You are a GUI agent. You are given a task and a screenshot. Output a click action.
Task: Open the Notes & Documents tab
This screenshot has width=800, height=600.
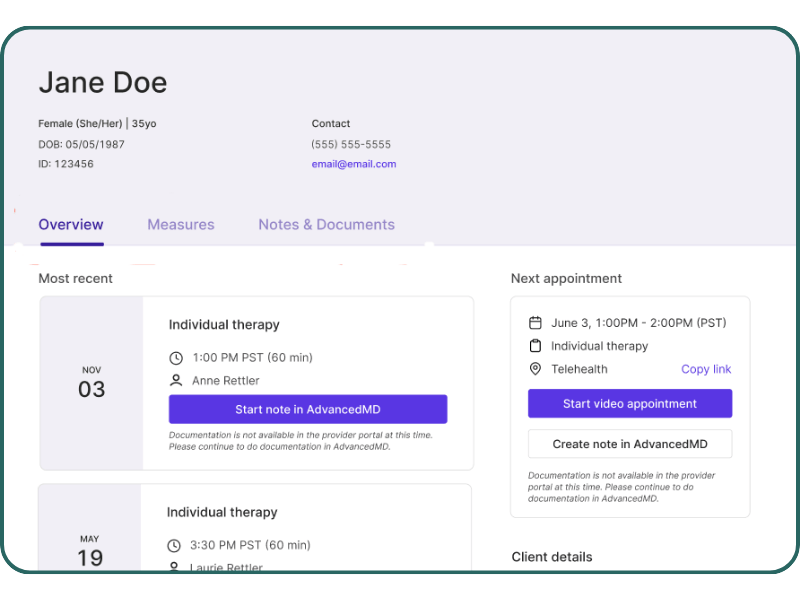327,224
